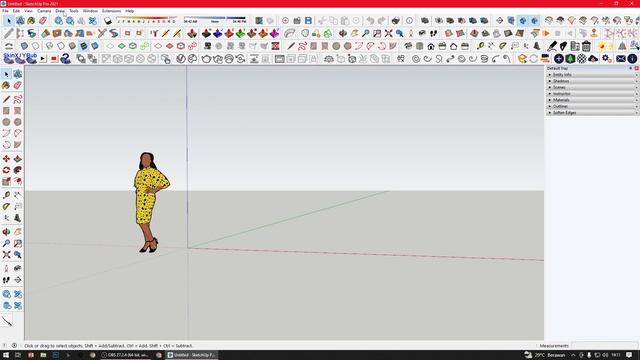The image size is (640, 360).
Task: Play the scene animation orange arrow
Action: pyautogui.click(x=546, y=33)
